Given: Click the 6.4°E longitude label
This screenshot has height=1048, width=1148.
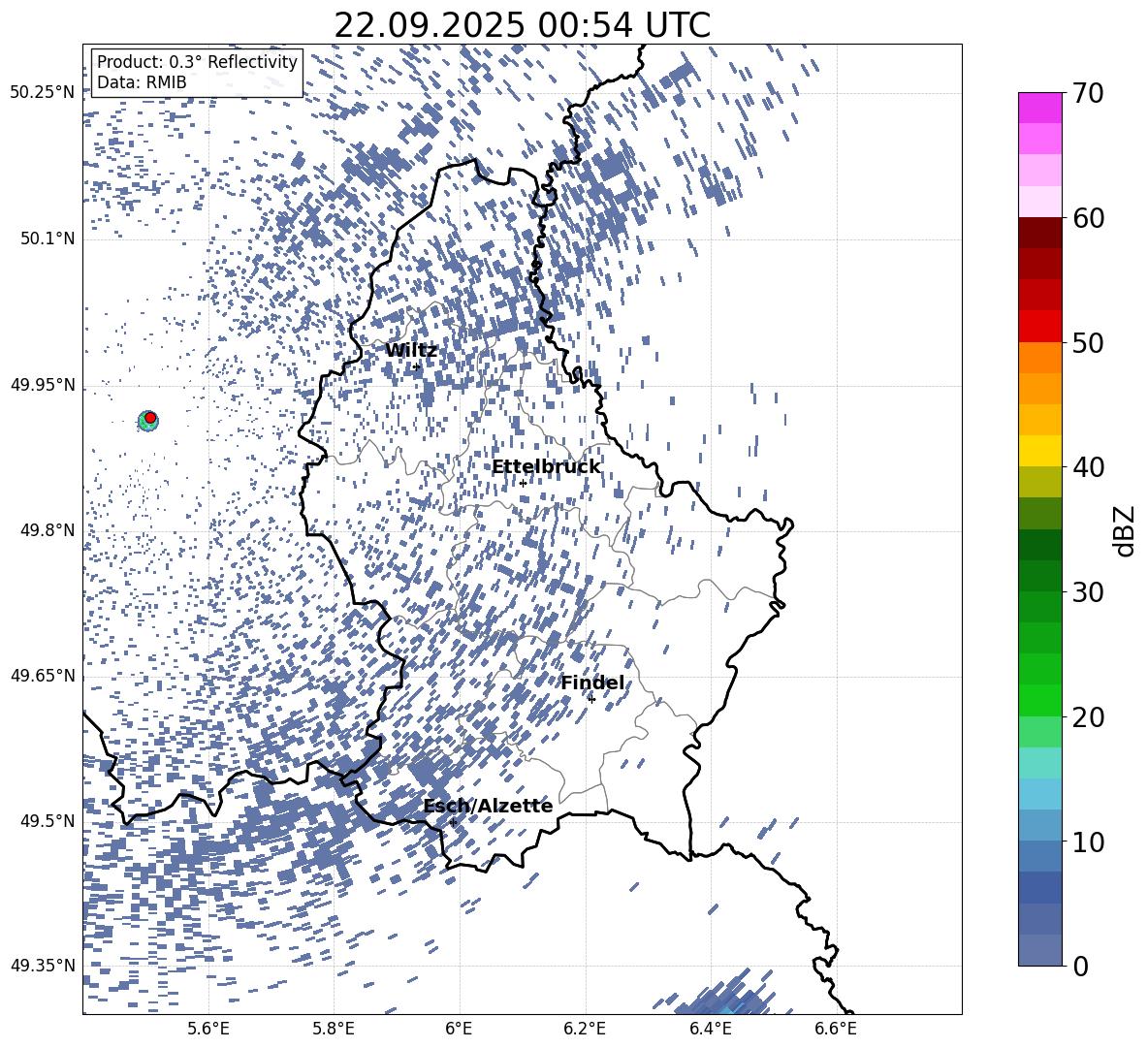Looking at the screenshot, I should pos(711,1029).
